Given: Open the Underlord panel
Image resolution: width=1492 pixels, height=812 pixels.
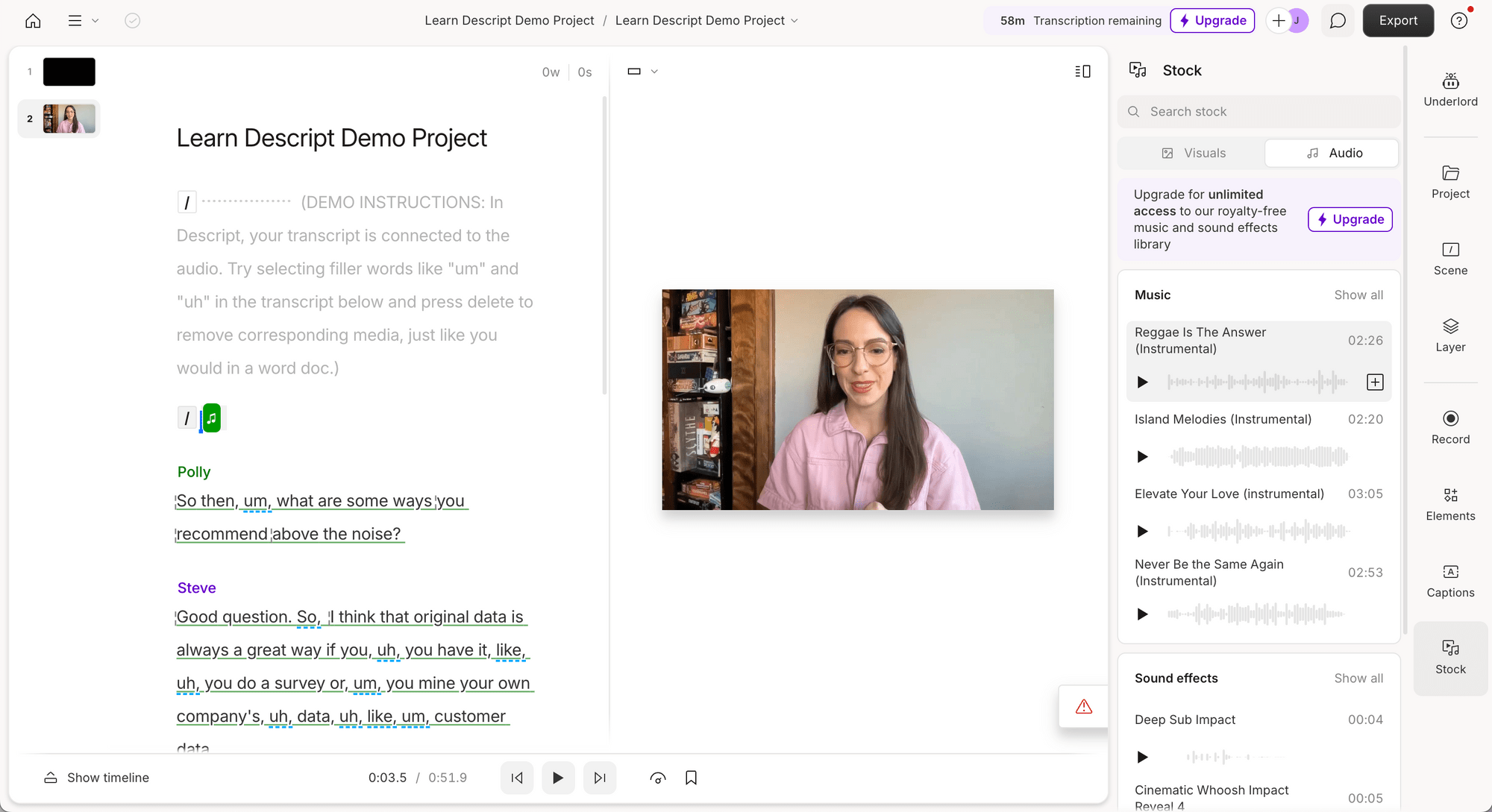Looking at the screenshot, I should click(x=1450, y=90).
